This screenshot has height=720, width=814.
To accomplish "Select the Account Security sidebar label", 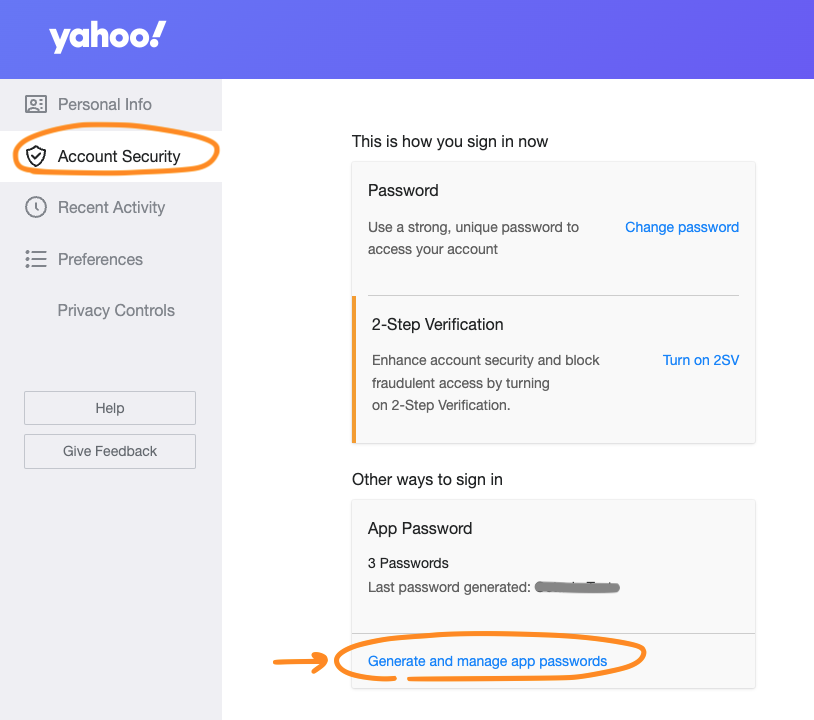I will pyautogui.click(x=119, y=156).
